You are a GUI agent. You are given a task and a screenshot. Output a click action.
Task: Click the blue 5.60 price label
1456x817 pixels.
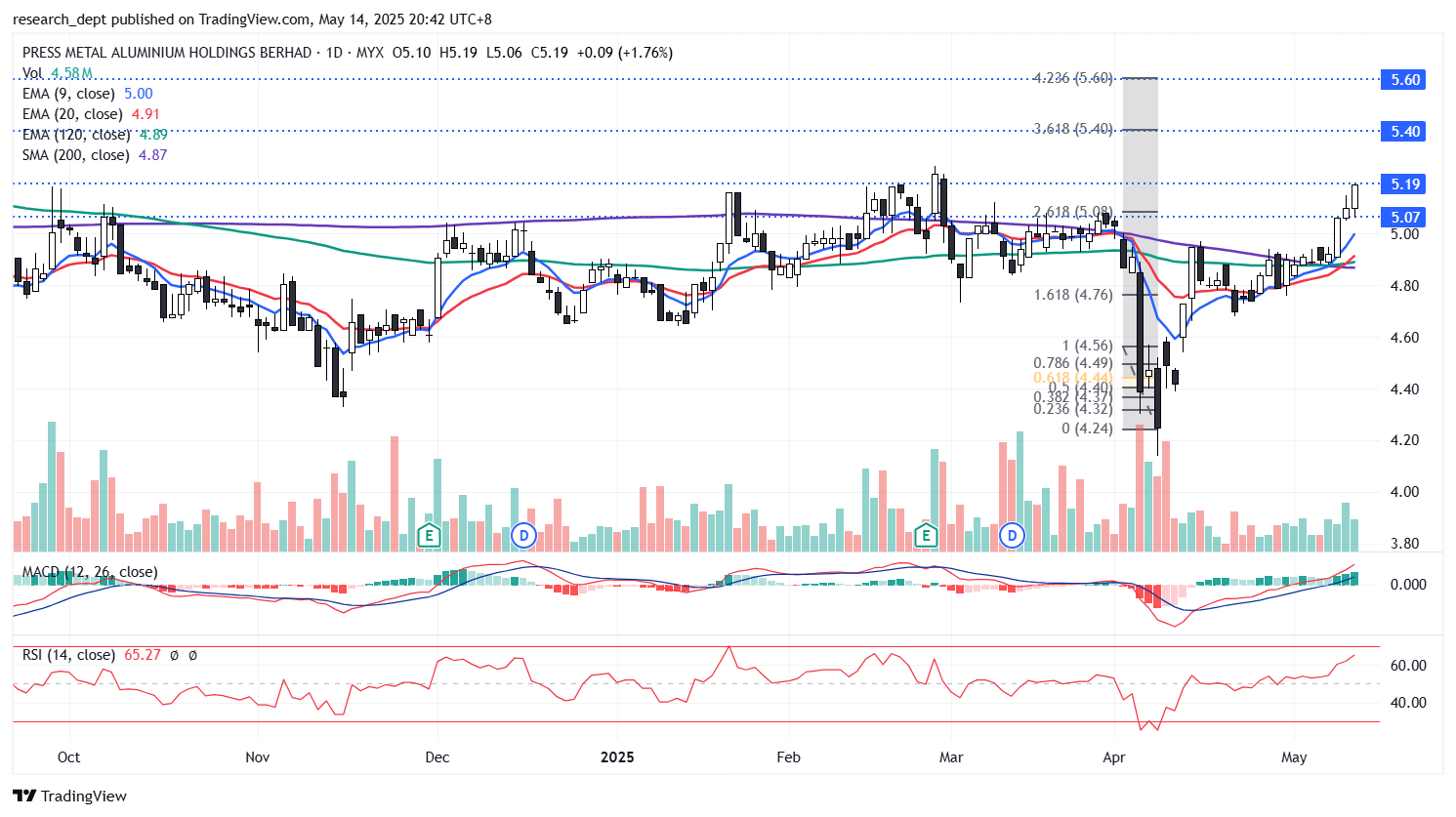[1404, 80]
